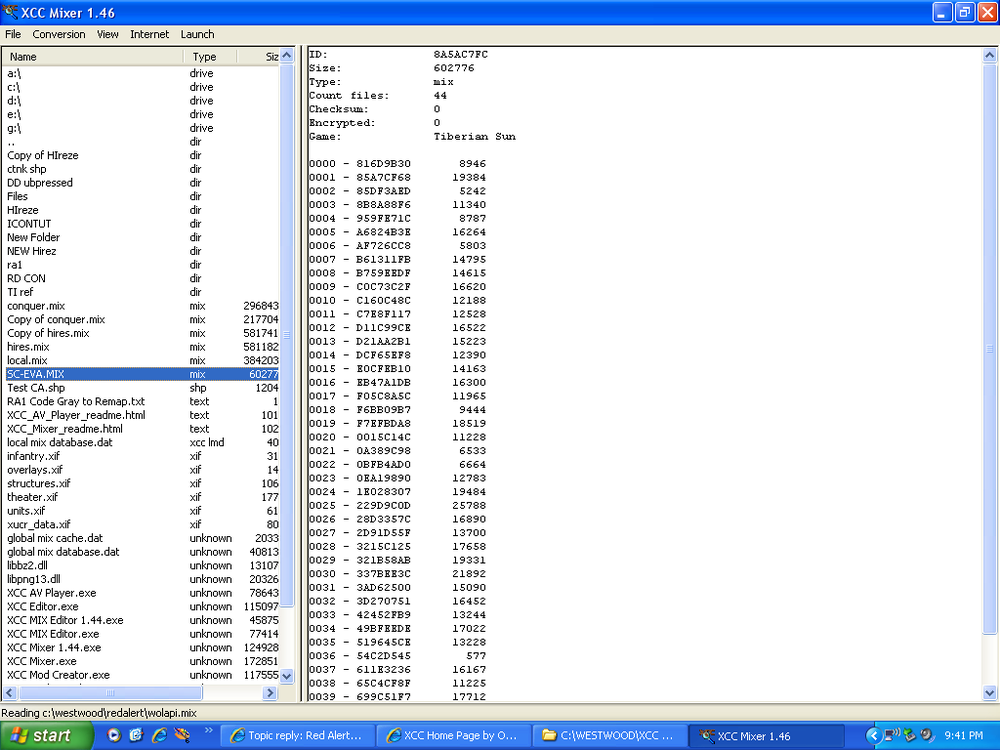Open the Launch menu
The height and width of the screenshot is (750, 1000).
coord(197,34)
